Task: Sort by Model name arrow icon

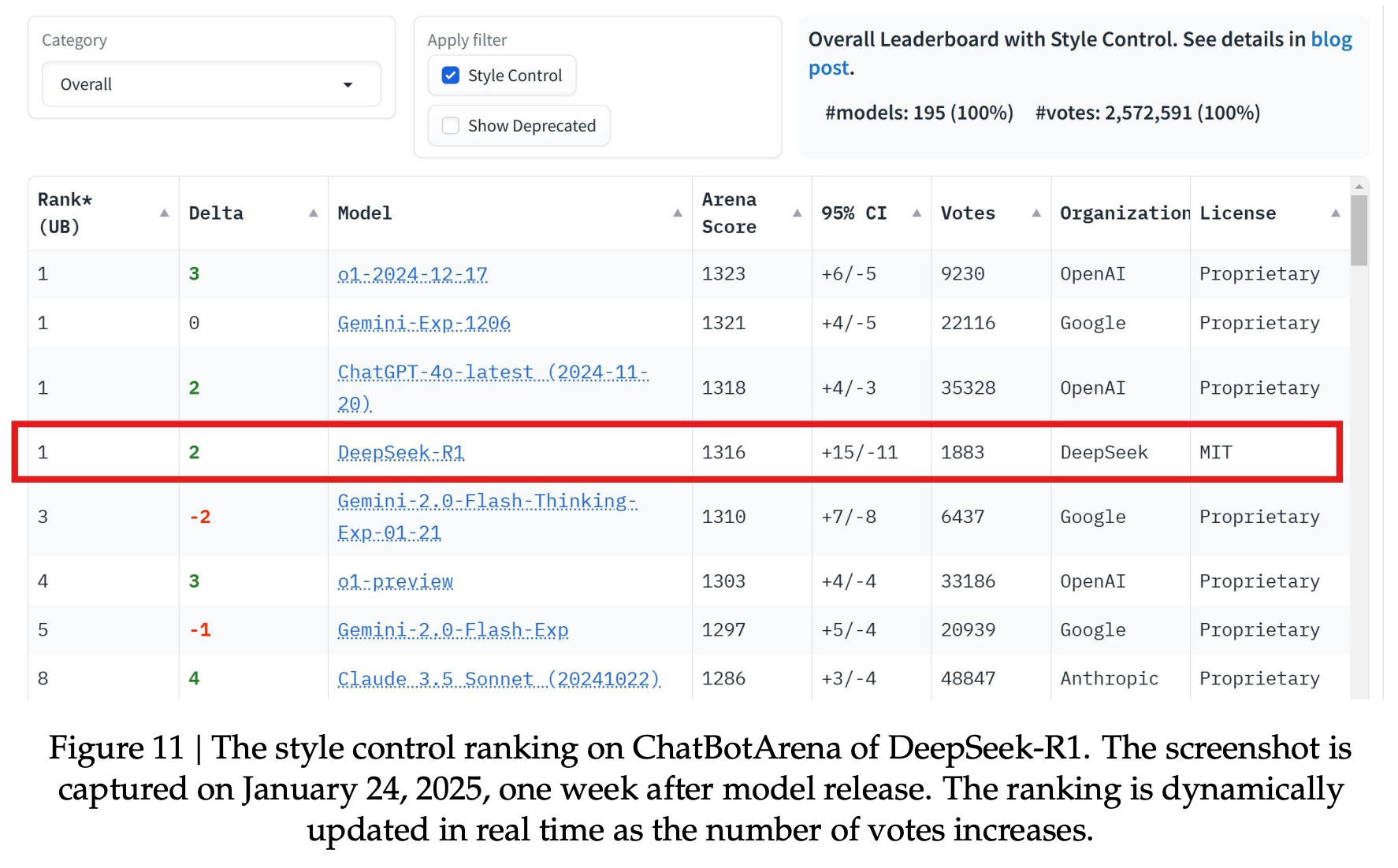Action: click(x=678, y=213)
